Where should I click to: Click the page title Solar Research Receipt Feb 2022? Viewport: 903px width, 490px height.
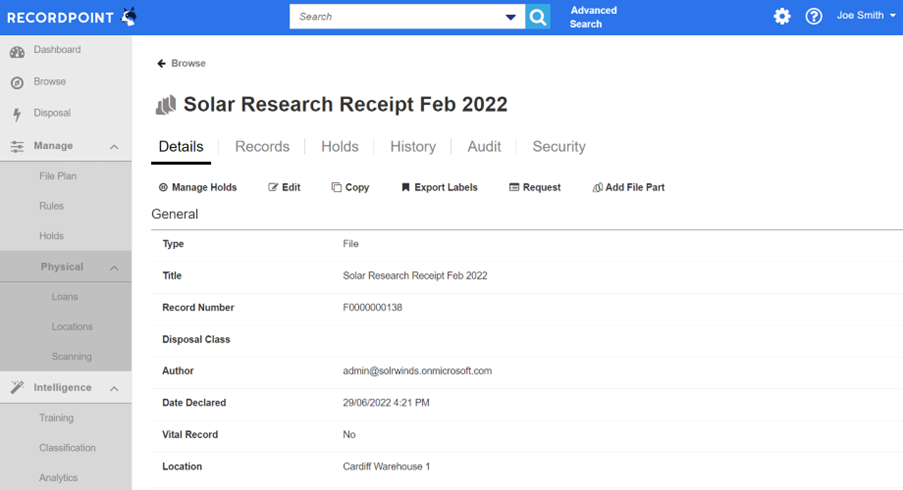pyautogui.click(x=346, y=105)
